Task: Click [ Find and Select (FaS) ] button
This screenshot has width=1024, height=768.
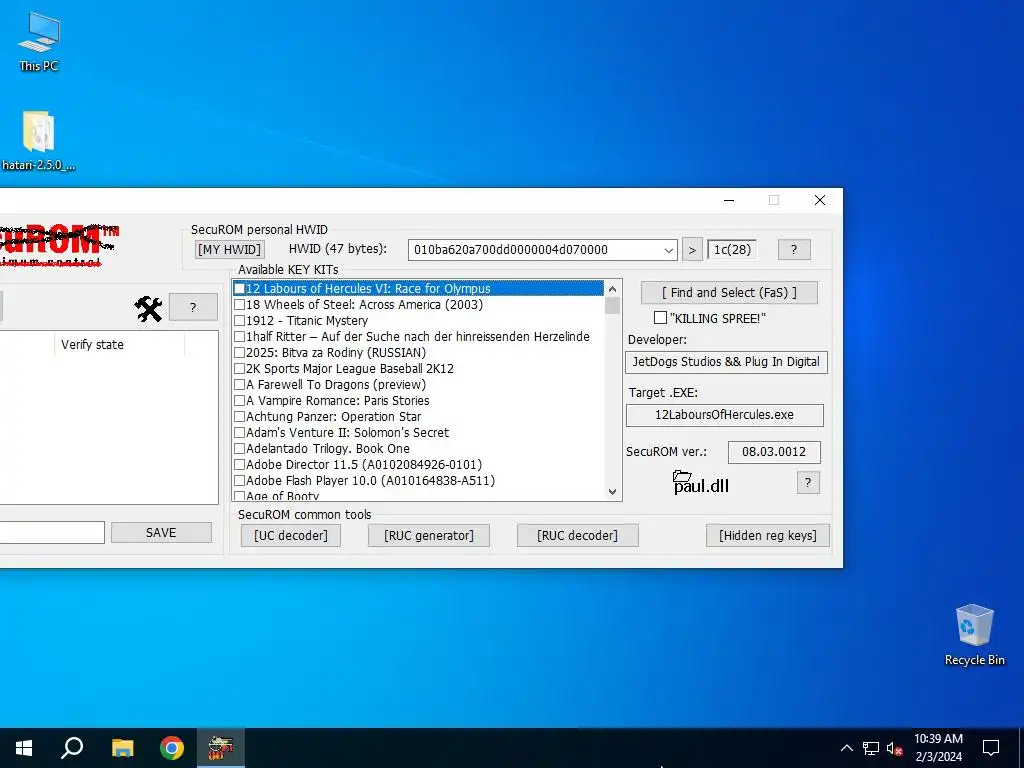Action: coord(729,293)
